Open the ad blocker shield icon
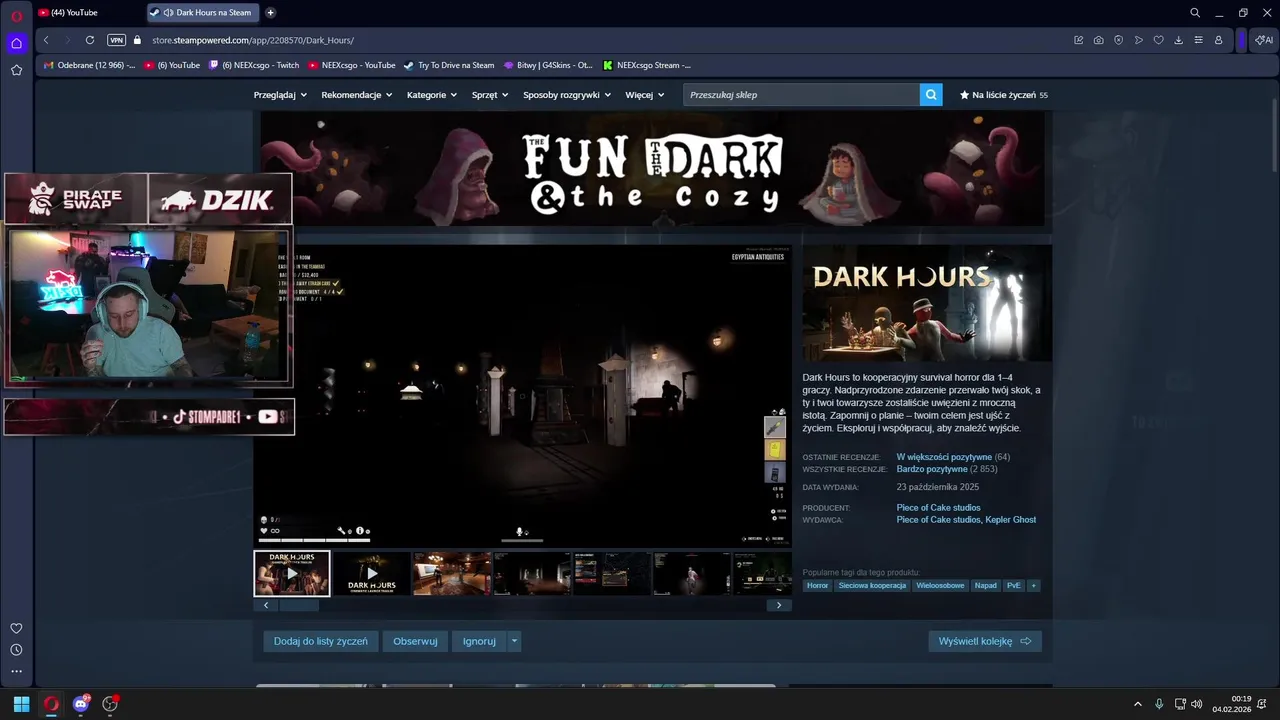The image size is (1280, 720). tap(1119, 40)
